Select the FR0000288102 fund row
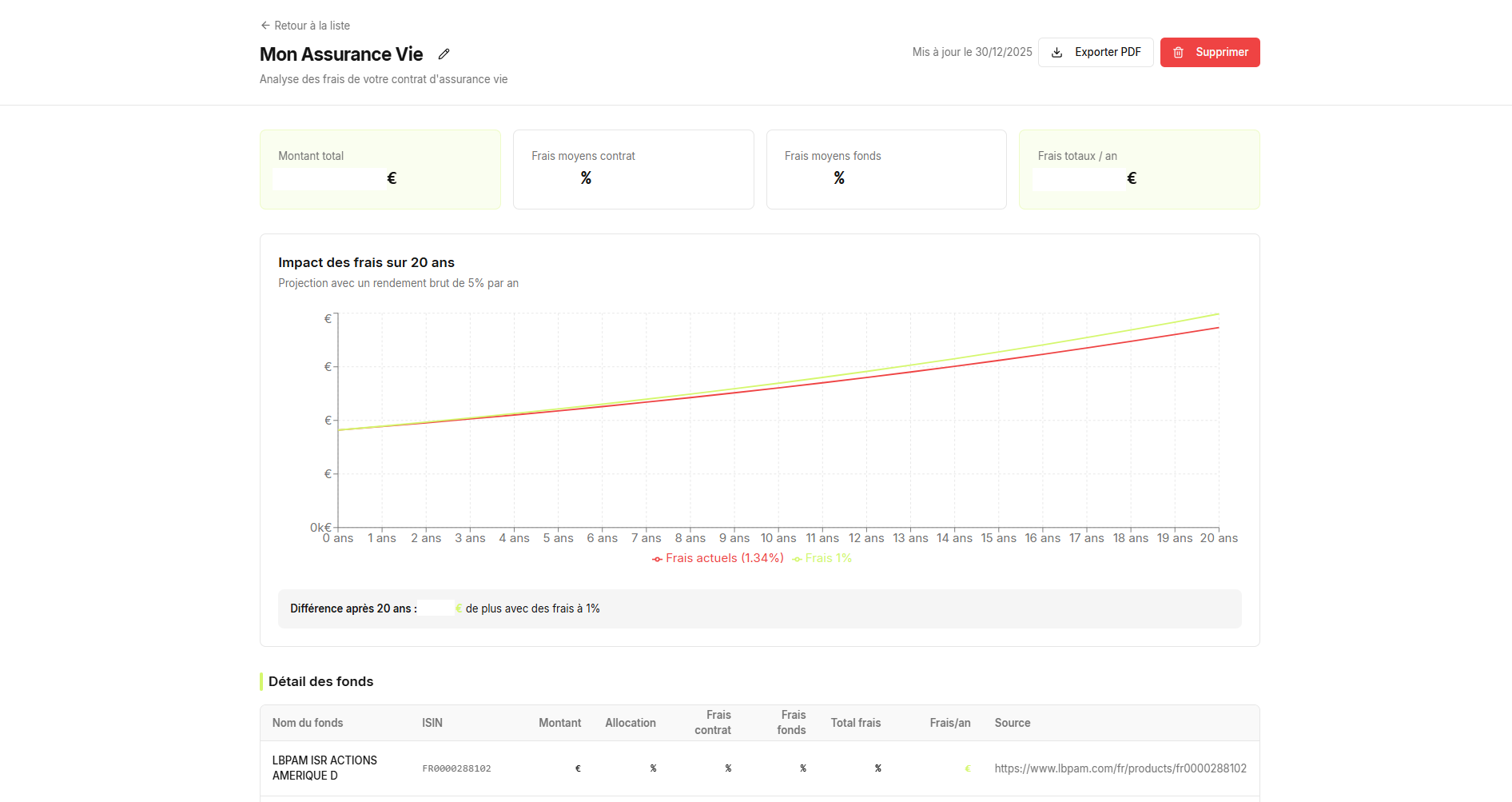Image resolution: width=1512 pixels, height=802 pixels. [x=758, y=768]
